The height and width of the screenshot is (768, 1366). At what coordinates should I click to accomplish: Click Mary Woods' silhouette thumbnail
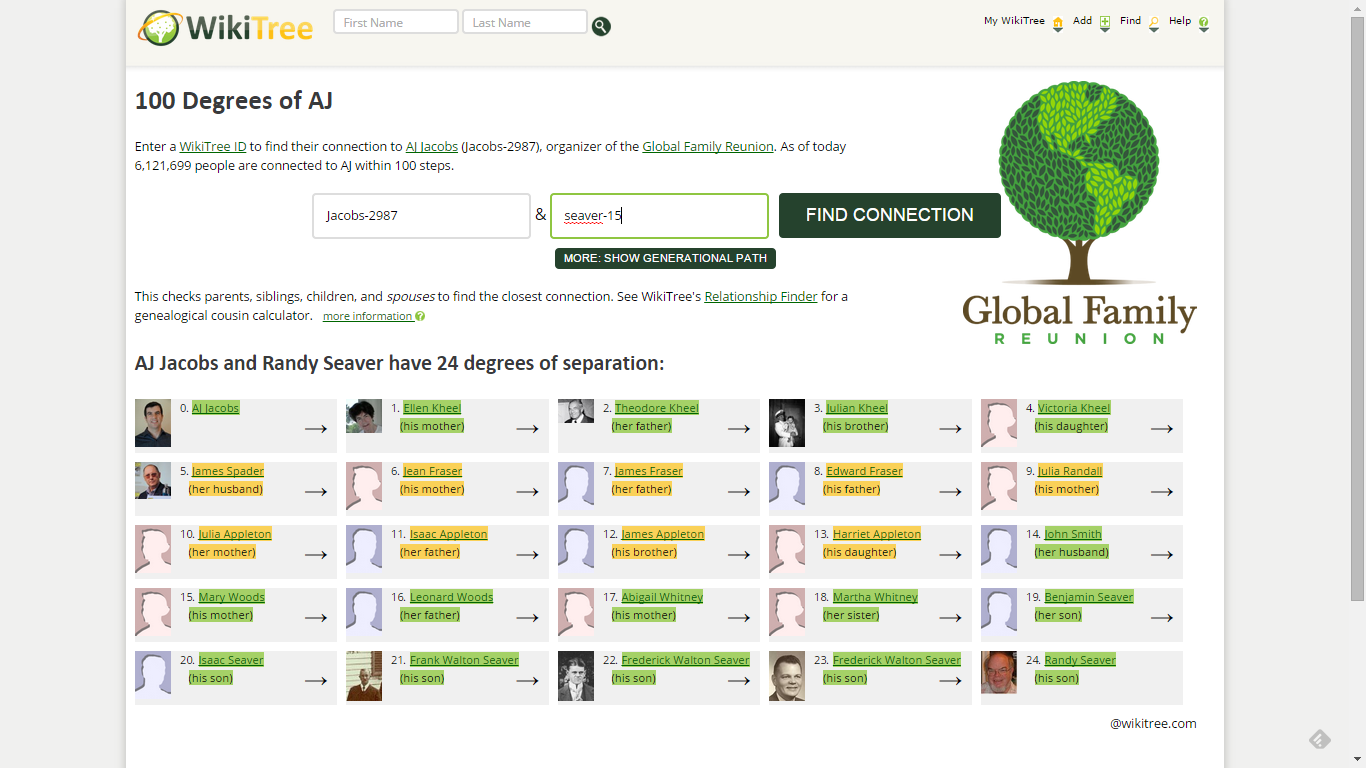(x=153, y=613)
